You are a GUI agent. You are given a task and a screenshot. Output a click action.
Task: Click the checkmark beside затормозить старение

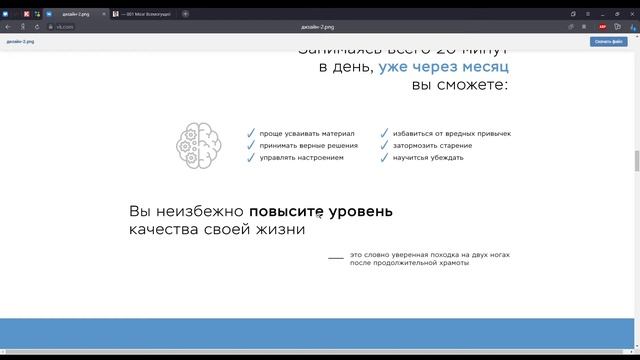pyautogui.click(x=384, y=145)
